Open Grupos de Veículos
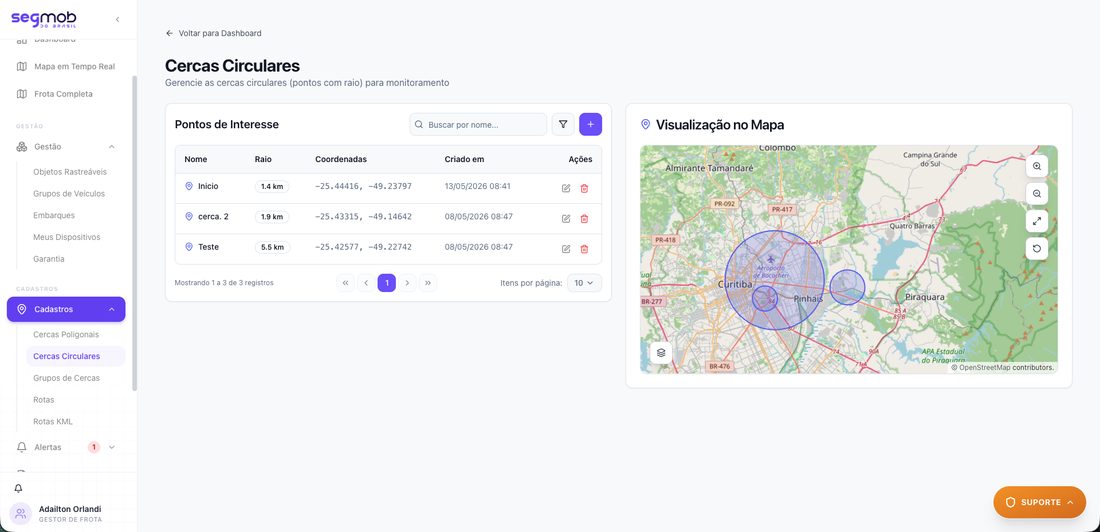This screenshot has width=1100, height=532. [x=69, y=194]
